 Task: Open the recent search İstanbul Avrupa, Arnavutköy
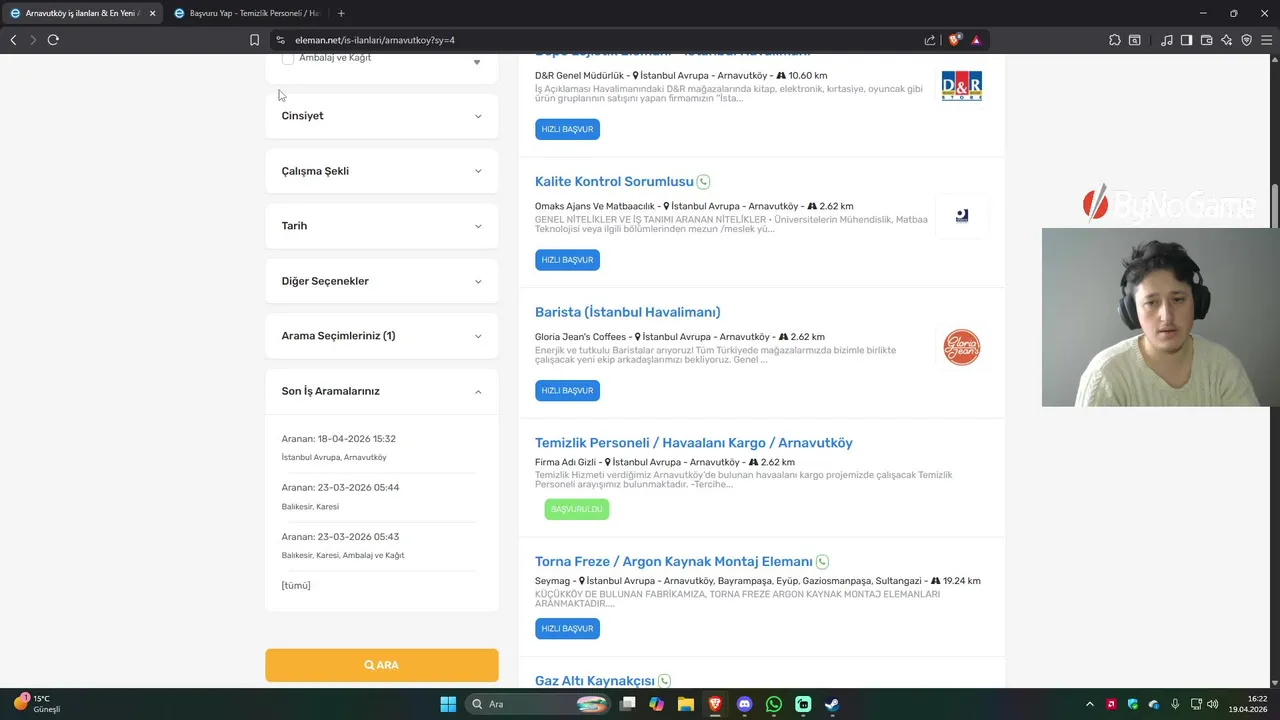334,457
